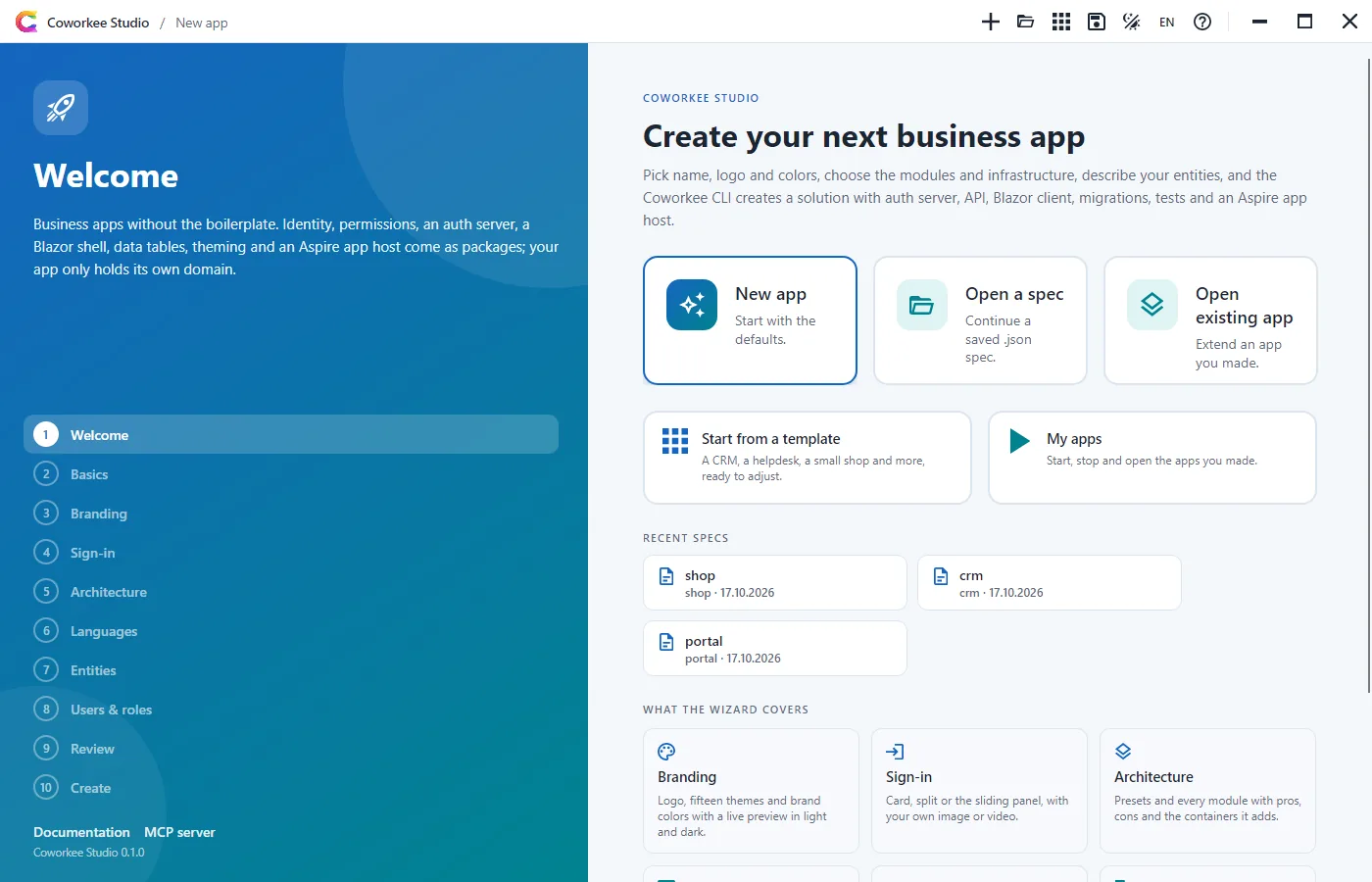
Task: Go to the Languages step
Action: (291, 631)
